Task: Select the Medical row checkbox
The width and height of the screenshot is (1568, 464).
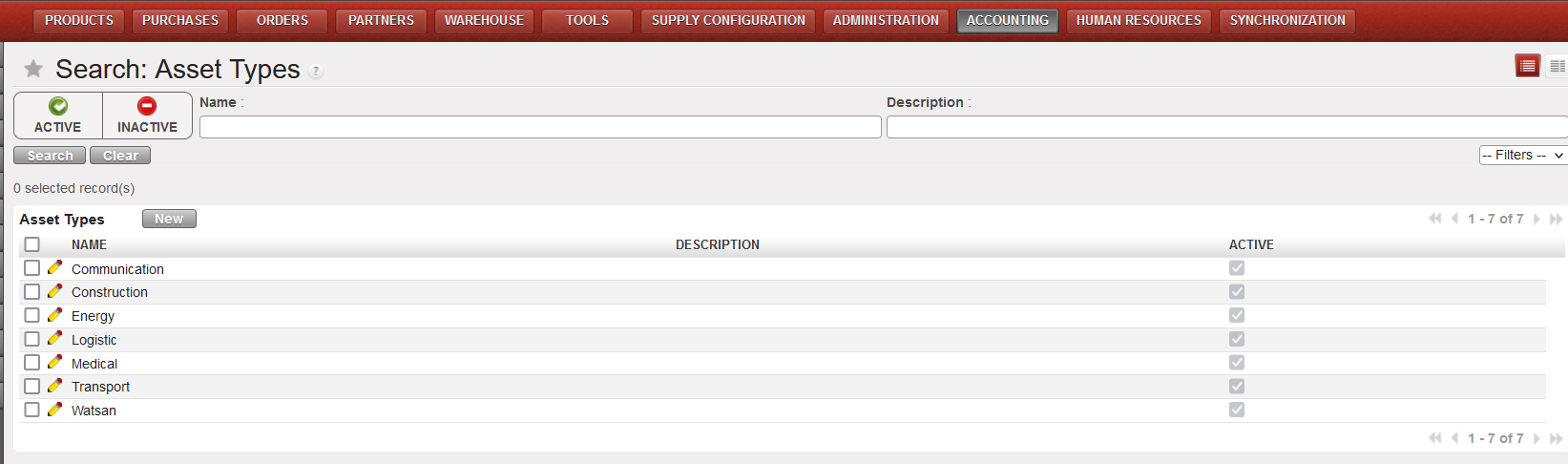Action: pyautogui.click(x=32, y=363)
